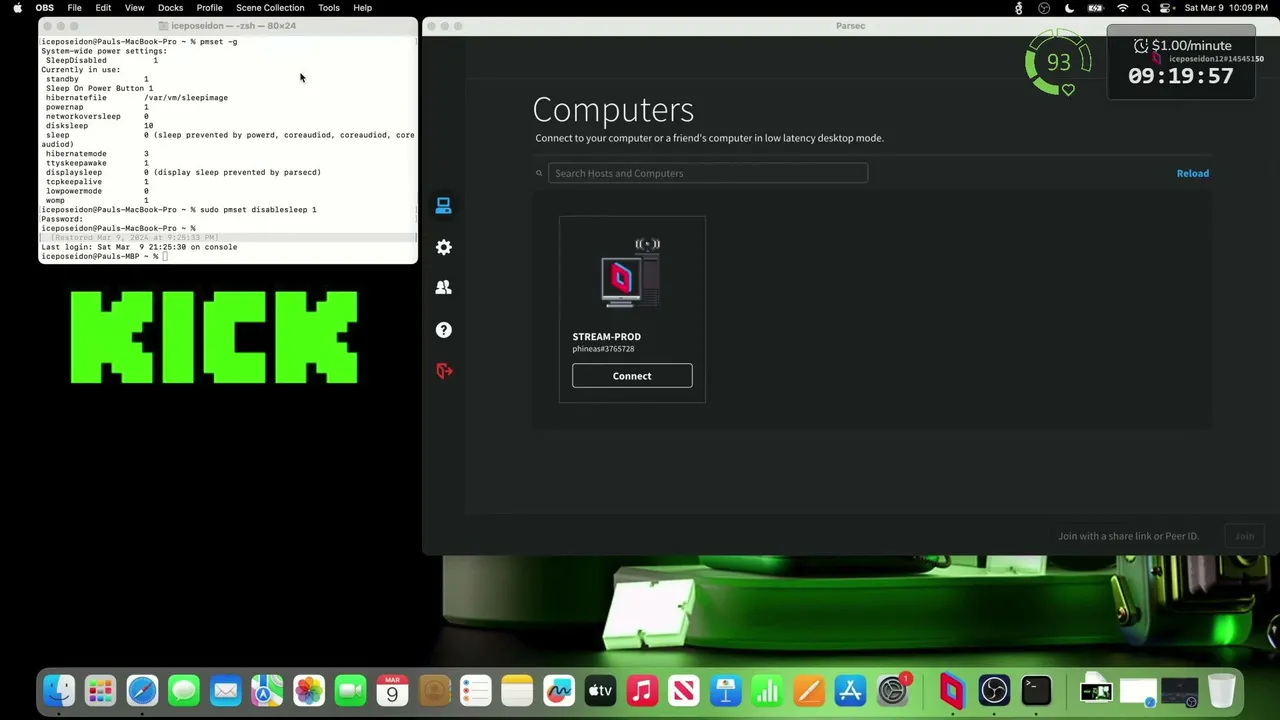1280x720 pixels.
Task: Open Mail from the Dock
Action: pos(226,691)
